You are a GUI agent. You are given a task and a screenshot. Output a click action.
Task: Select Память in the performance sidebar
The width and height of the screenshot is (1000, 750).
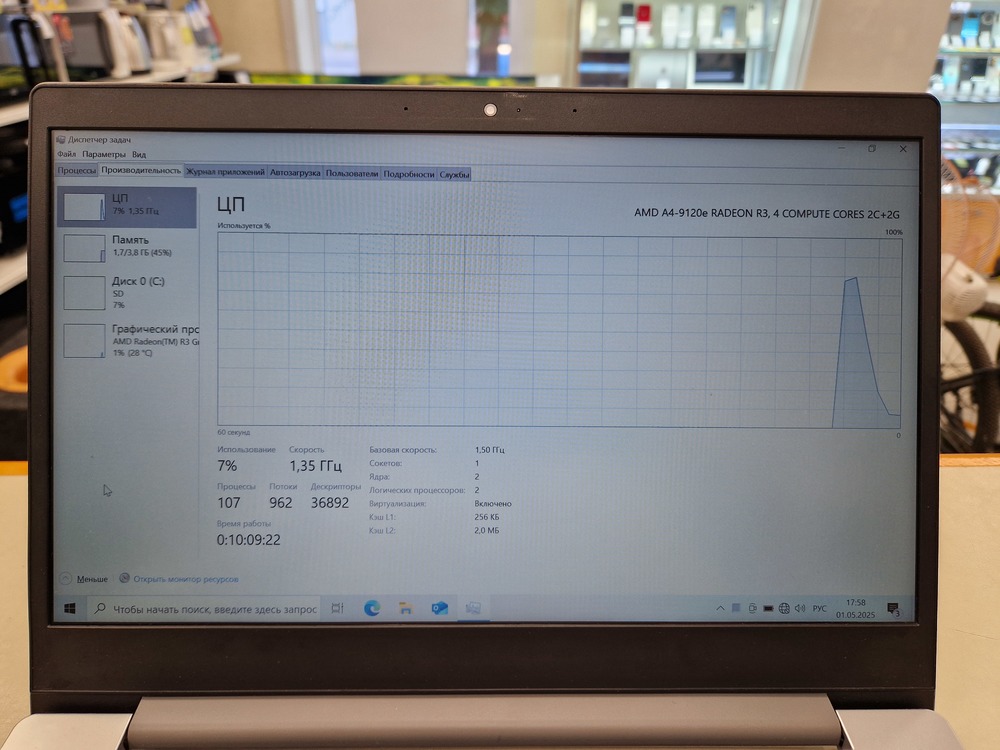click(x=128, y=247)
